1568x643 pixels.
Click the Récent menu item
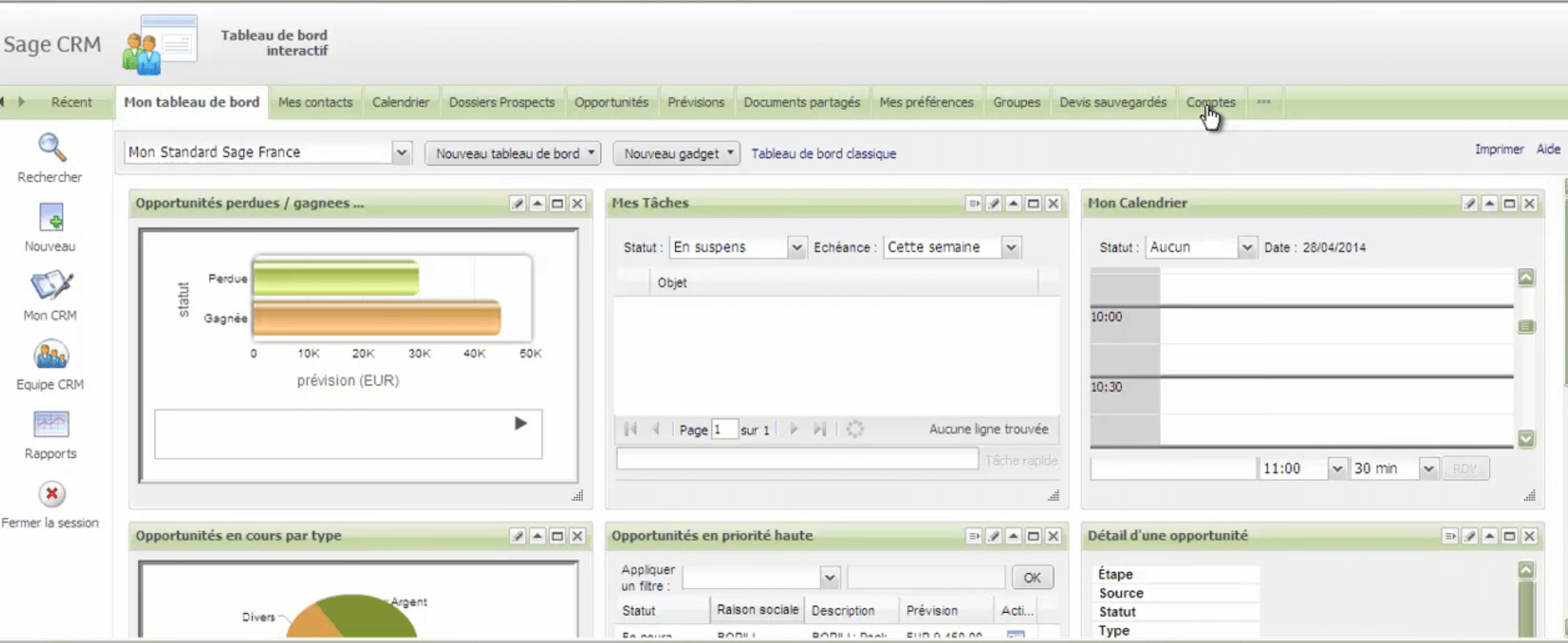coord(72,102)
